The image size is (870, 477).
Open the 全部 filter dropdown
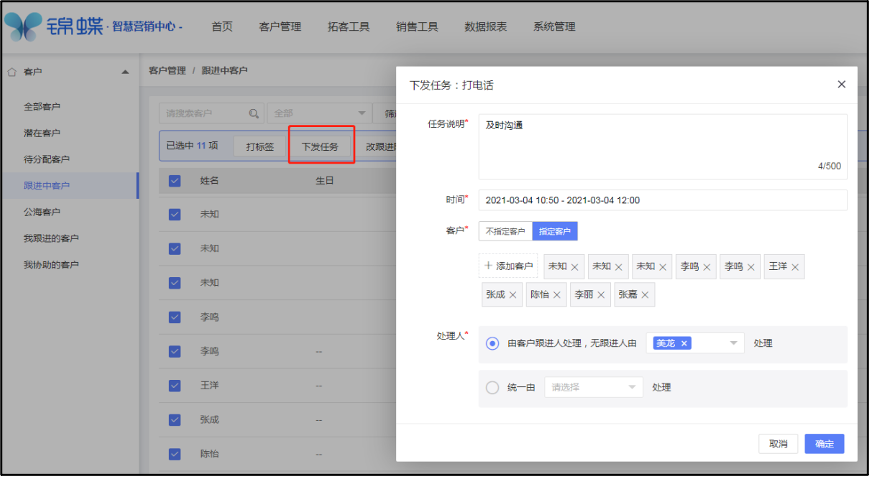pos(319,113)
